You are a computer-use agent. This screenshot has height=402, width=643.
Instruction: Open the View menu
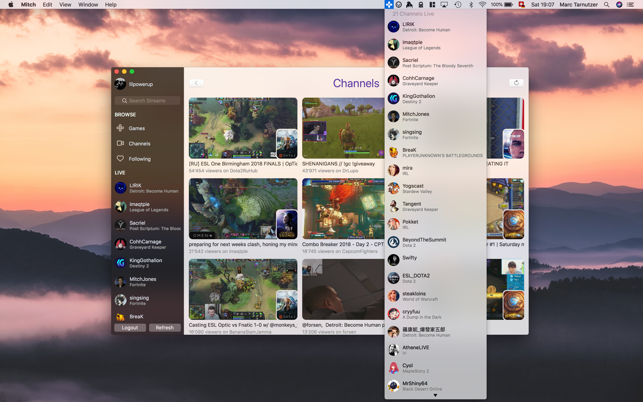[65, 5]
